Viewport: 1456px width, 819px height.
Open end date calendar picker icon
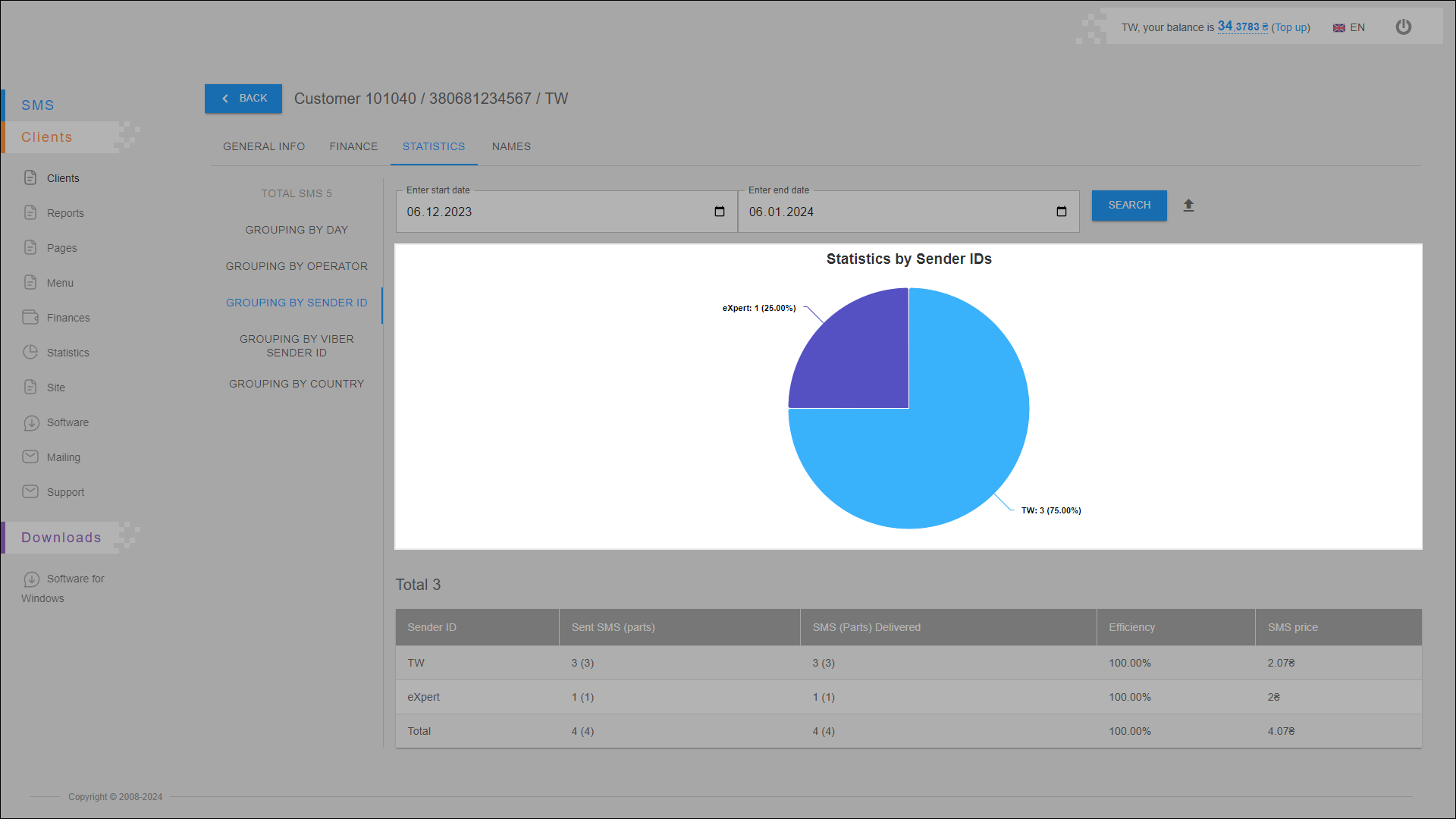1061,212
